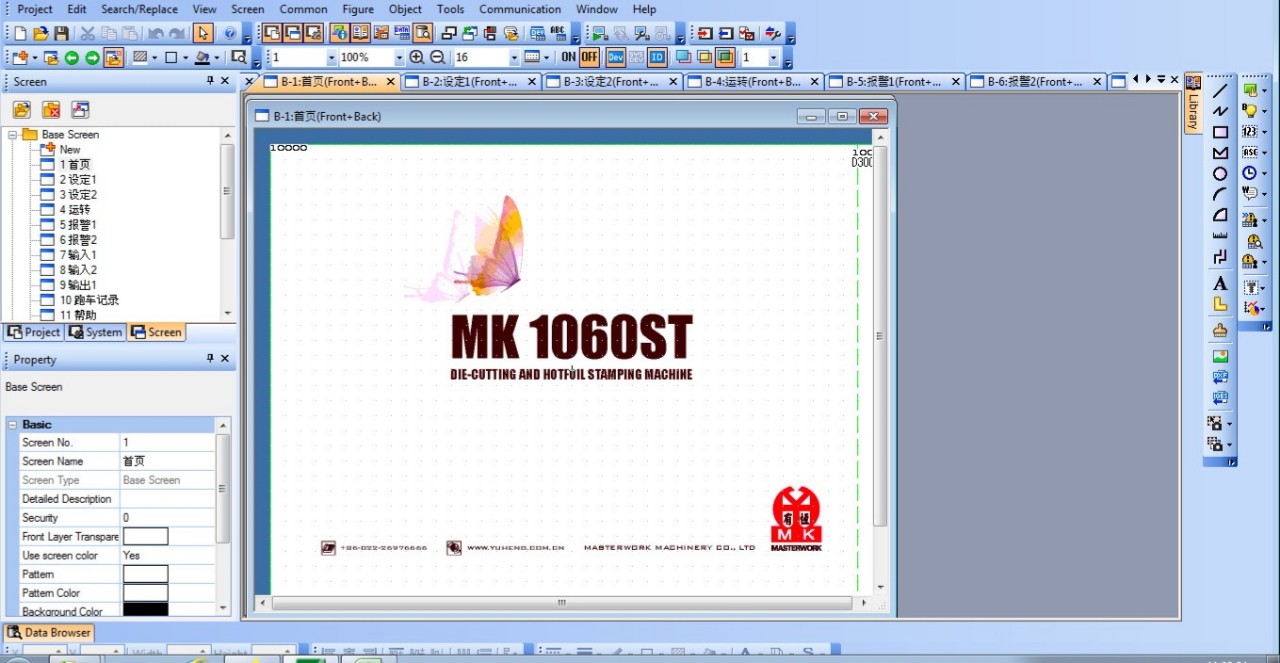This screenshot has width=1280, height=663.
Task: Select screen 4 运转 in tree
Action: tap(74, 210)
